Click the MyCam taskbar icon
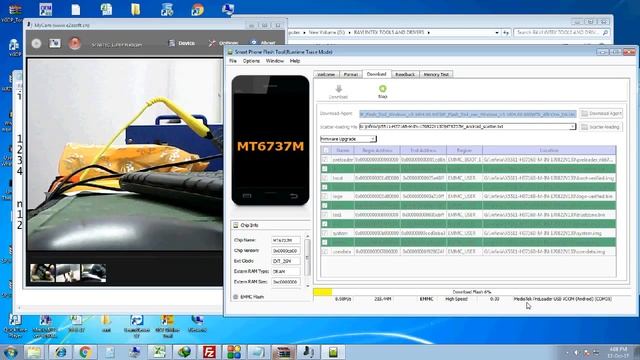640x360 pixels. tap(309, 352)
